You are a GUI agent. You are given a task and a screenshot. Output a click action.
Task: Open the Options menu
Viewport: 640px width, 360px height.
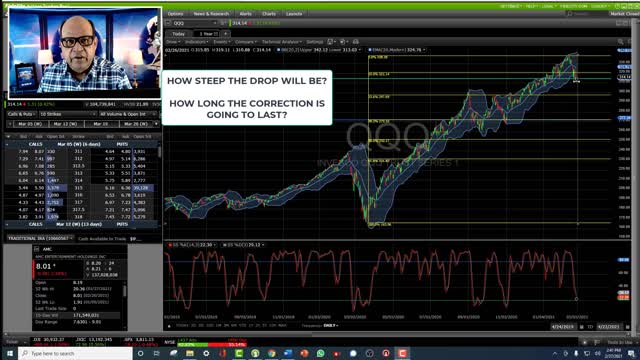176,13
